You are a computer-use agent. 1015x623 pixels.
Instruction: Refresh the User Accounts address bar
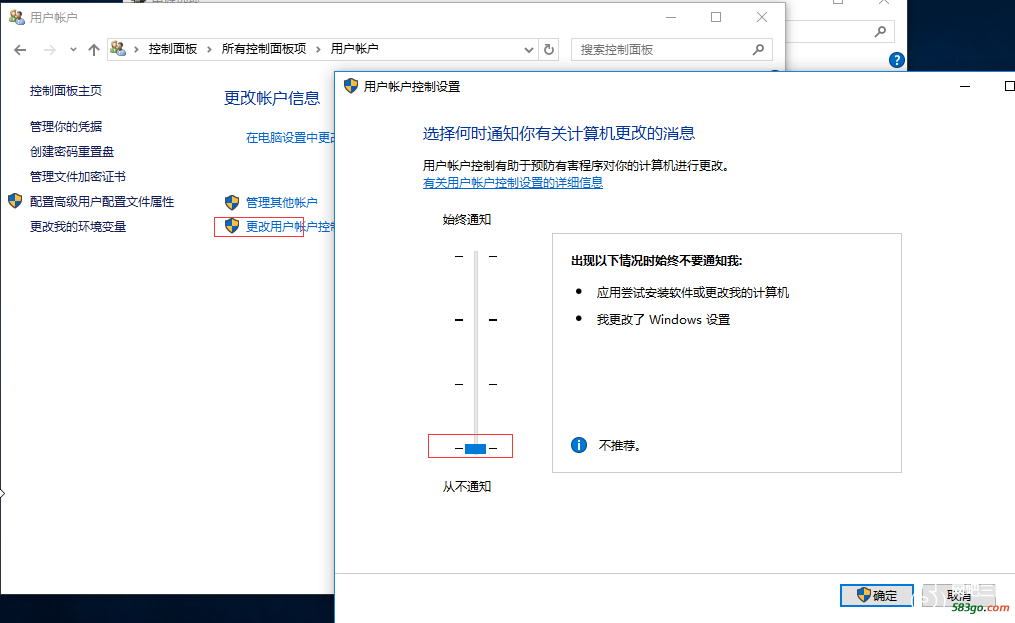coord(549,49)
